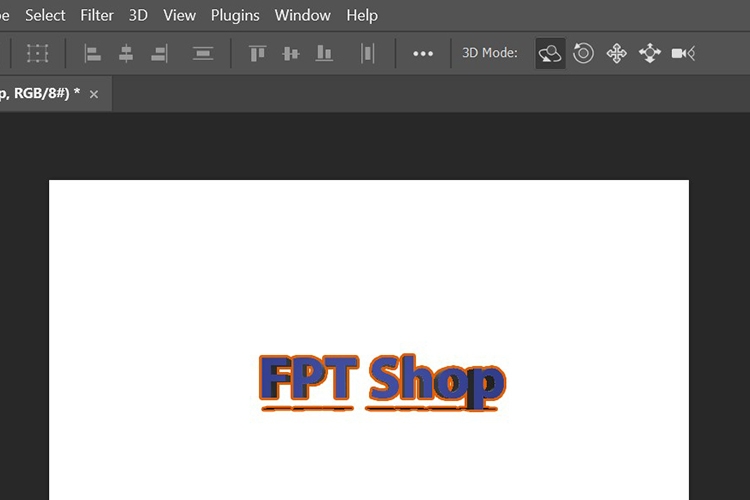
Task: Toggle Show Transform Controls icon
Action: click(x=37, y=53)
